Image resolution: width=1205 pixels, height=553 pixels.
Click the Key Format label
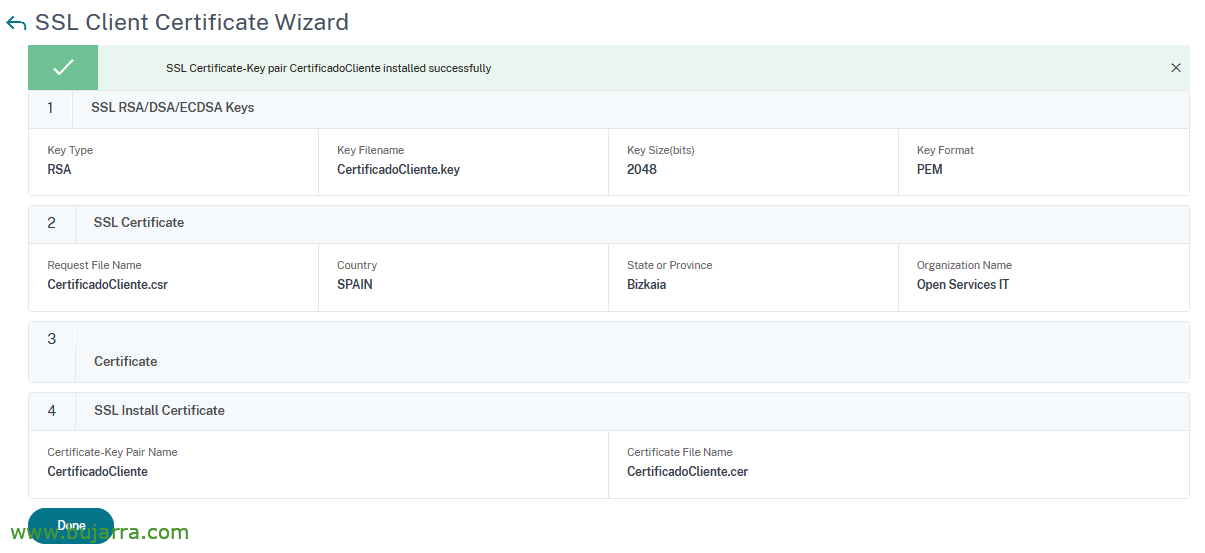point(945,151)
